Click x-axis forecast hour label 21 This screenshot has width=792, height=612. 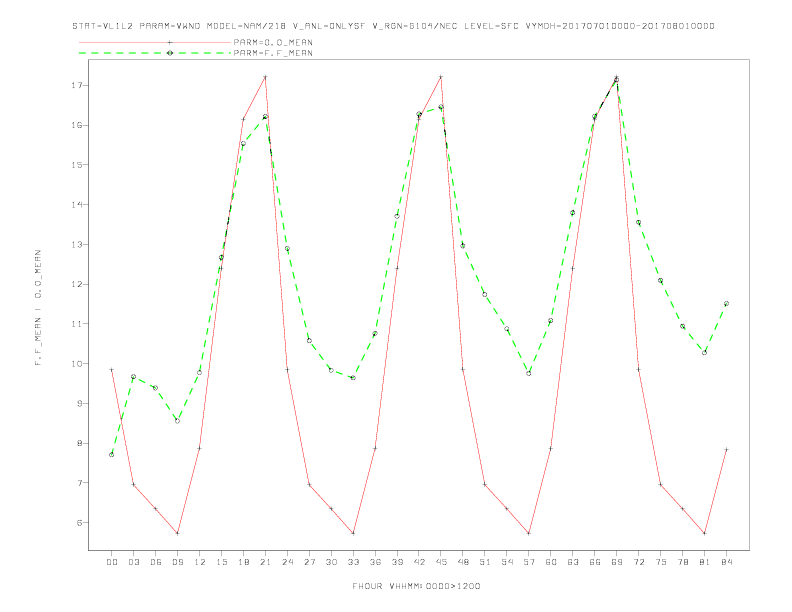(x=265, y=562)
